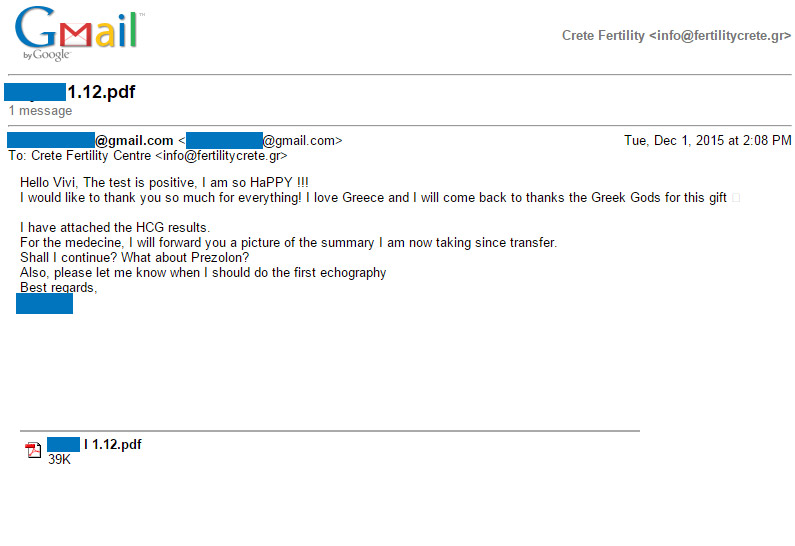Click the redacted block before the subject
Image resolution: width=795 pixels, height=546 pixels.
(x=35, y=92)
